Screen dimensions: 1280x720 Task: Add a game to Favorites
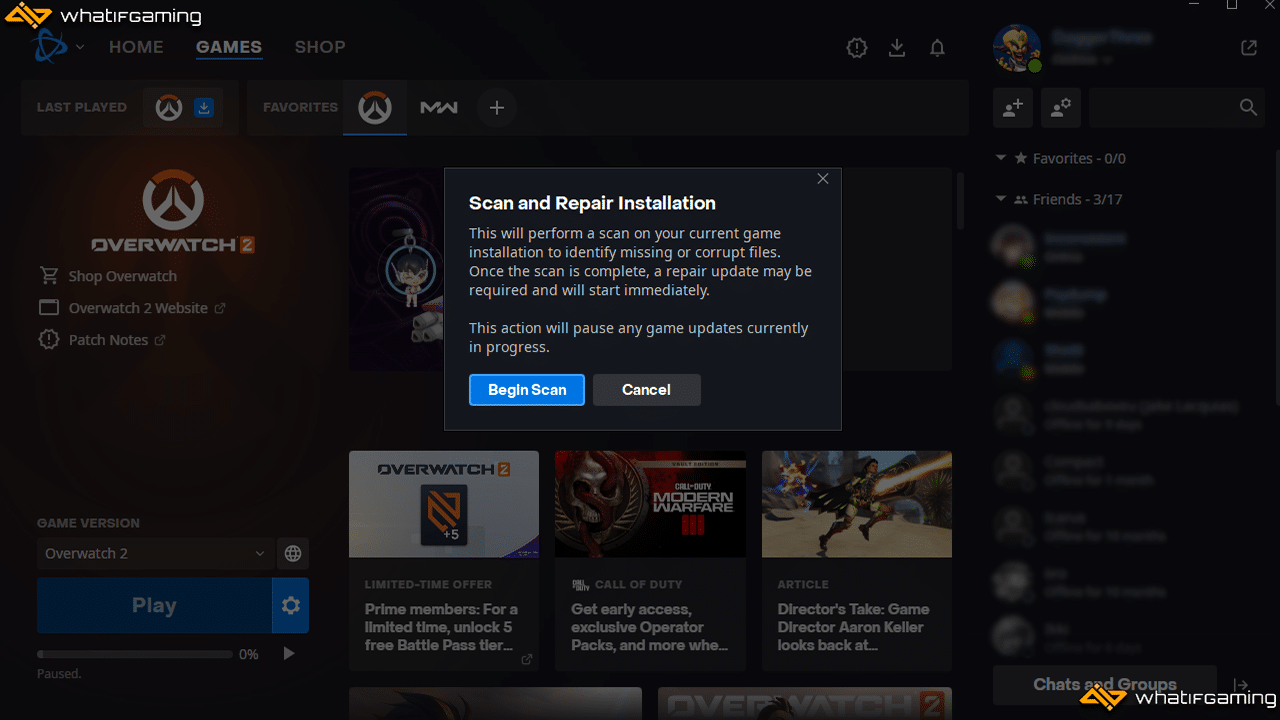coord(497,107)
